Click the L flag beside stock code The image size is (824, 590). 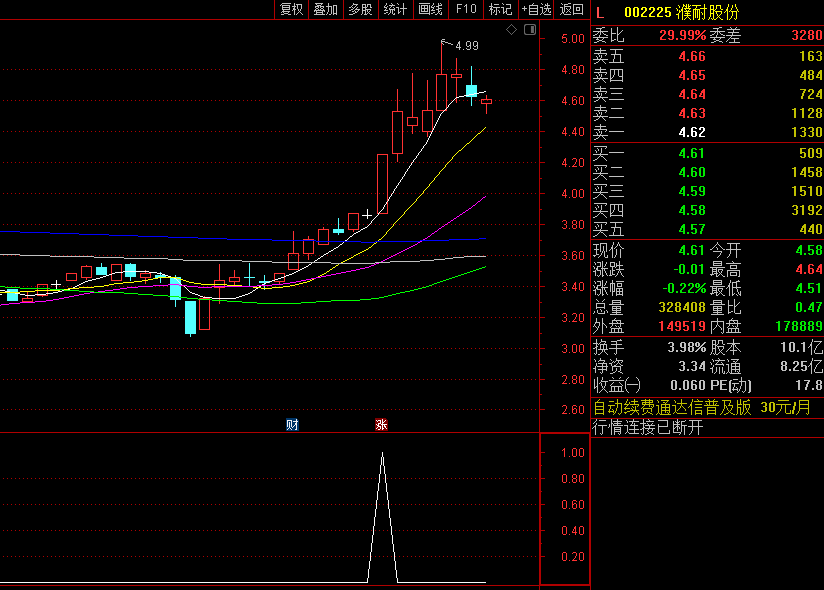pos(600,13)
